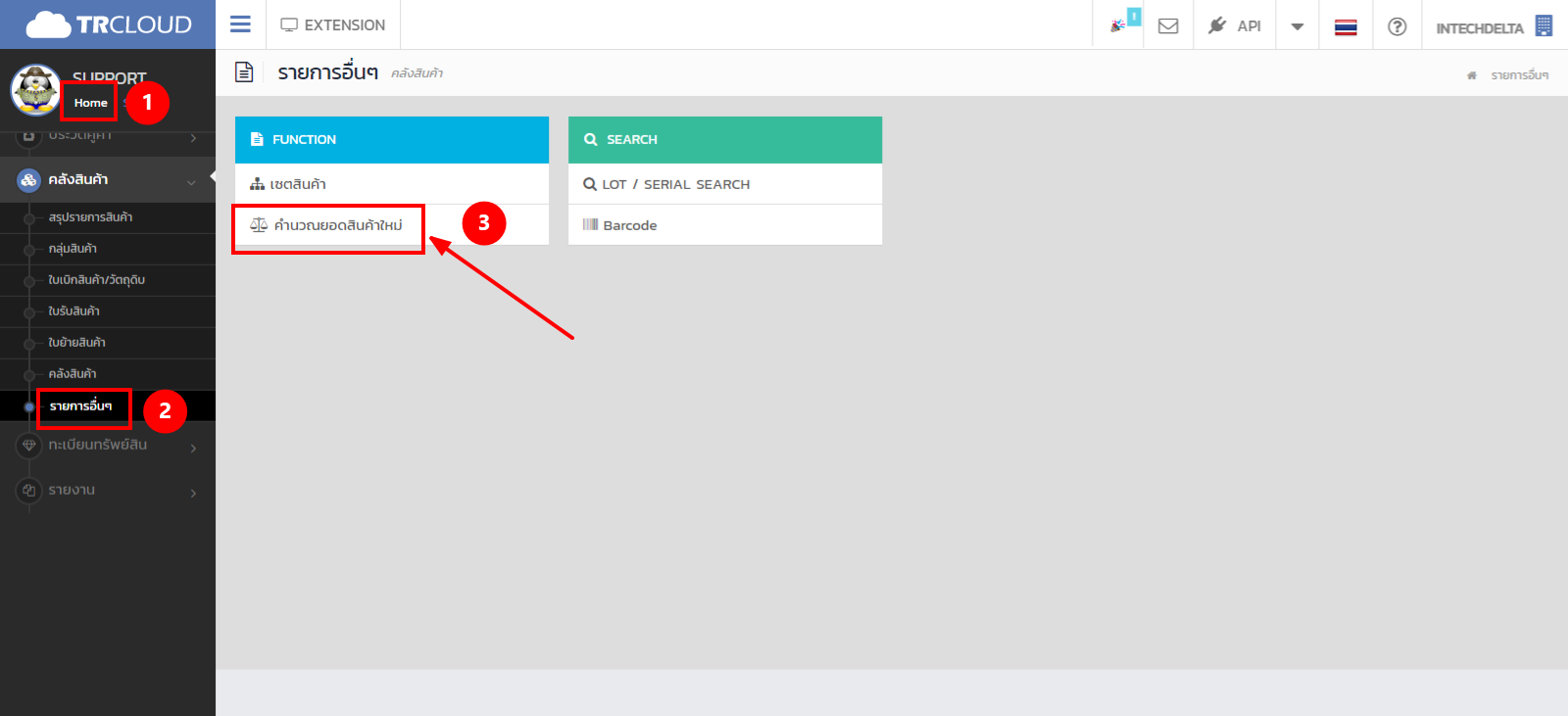Open ใบย้ายสินค้า in sidebar
The image size is (1568, 716).
pos(76,343)
